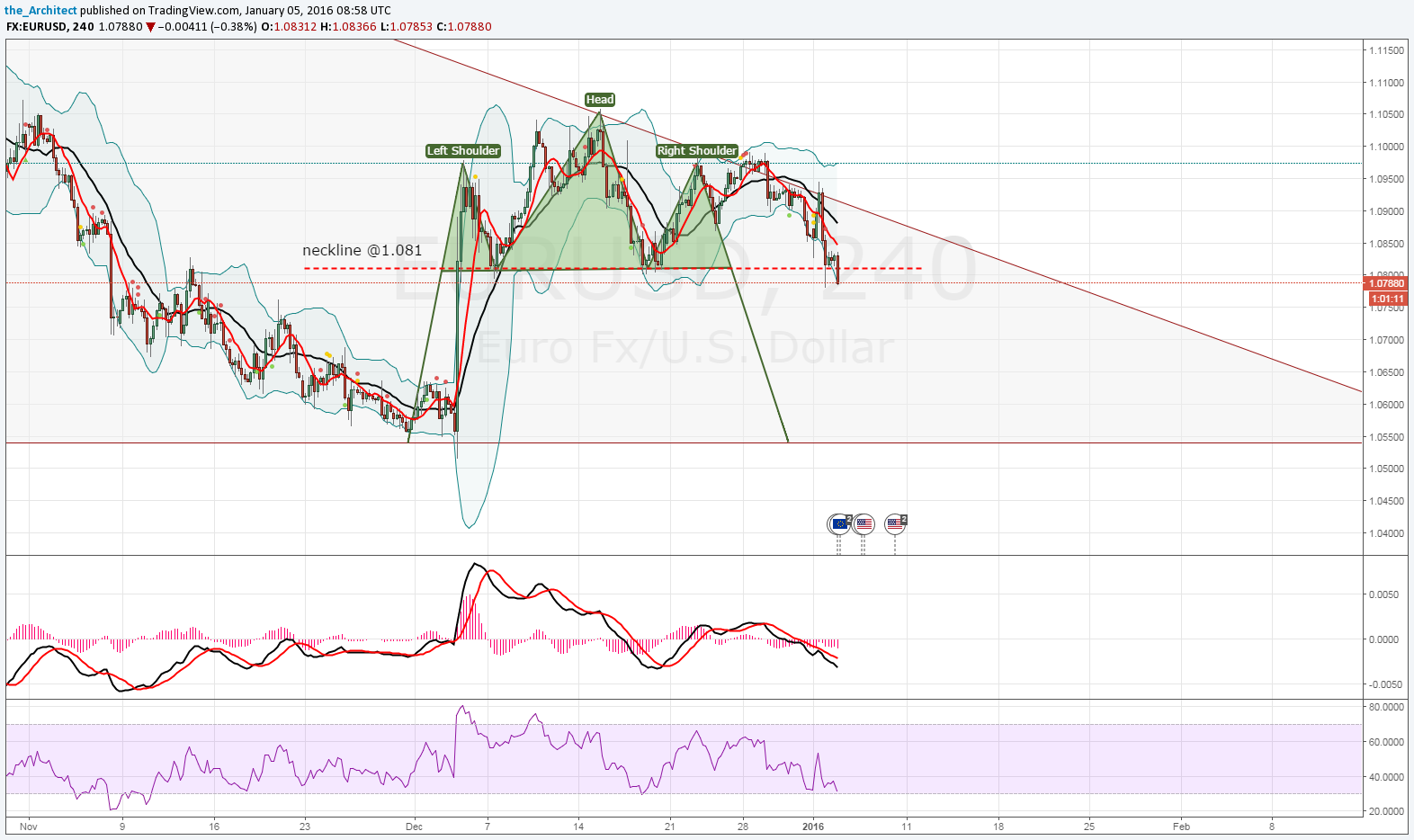Click the O:1.08312 open value
Image resolution: width=1414 pixels, height=840 pixels.
point(289,27)
